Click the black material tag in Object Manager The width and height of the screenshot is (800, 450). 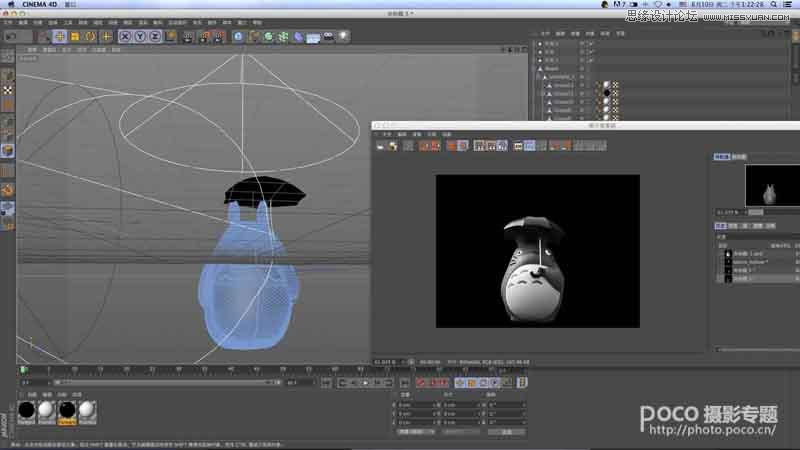point(607,93)
